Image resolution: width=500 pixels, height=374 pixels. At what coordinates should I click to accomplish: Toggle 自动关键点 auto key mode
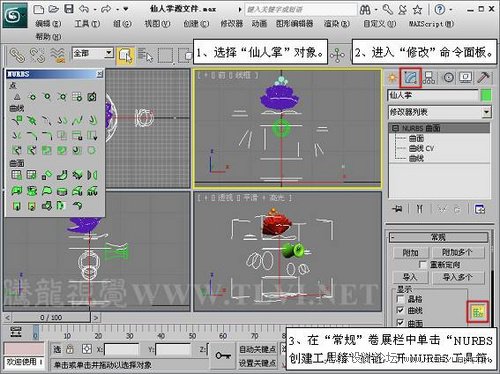click(x=257, y=349)
